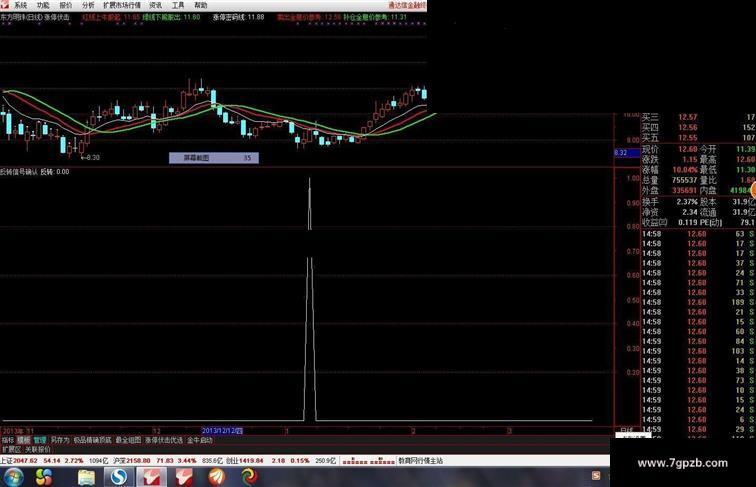Click the 沪深 index value 2158.80
The height and width of the screenshot is (487, 756).
click(138, 461)
